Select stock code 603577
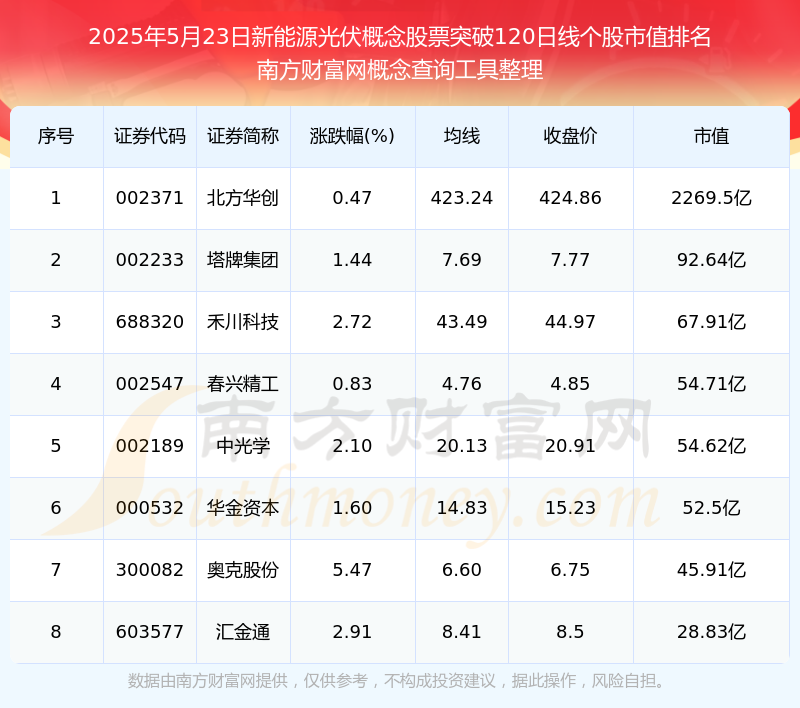Screen dimensions: 800x708 [x=149, y=631]
